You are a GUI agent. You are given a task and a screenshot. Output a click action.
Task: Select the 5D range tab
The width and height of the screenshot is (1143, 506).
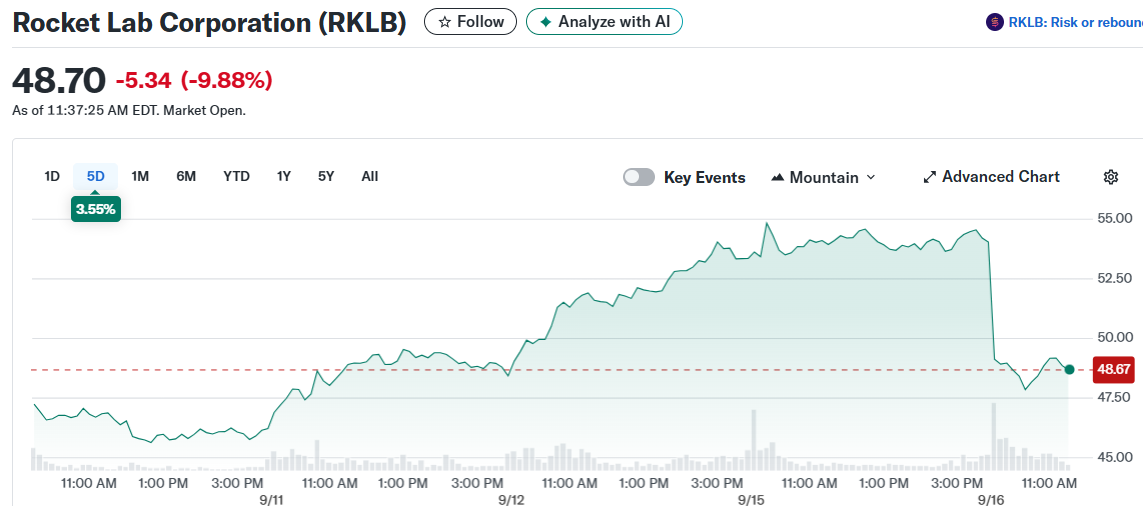(95, 176)
